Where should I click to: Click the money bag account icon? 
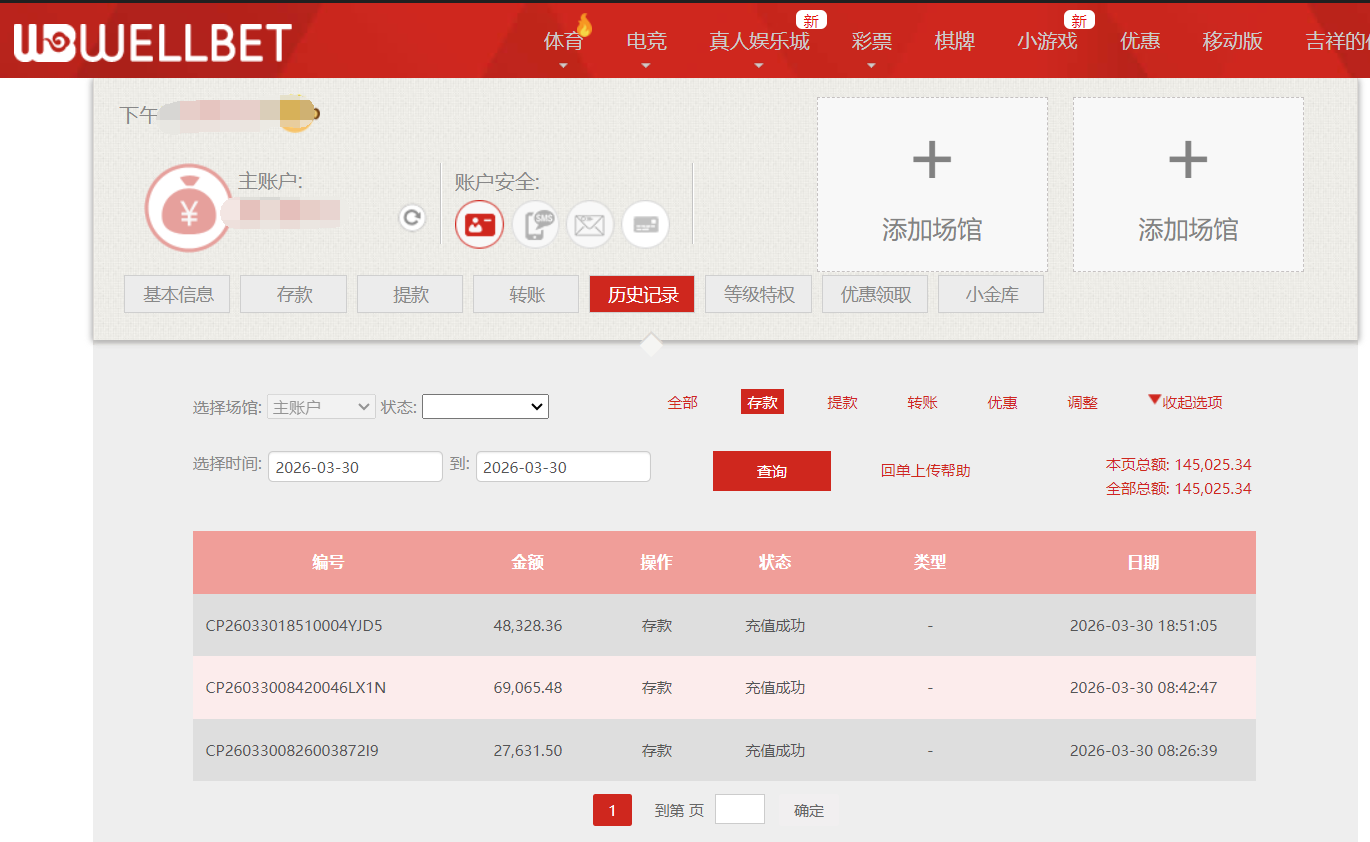tap(189, 205)
